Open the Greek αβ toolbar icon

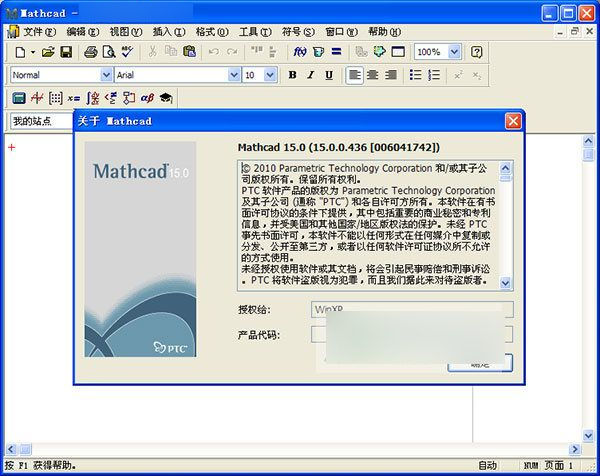[147, 98]
